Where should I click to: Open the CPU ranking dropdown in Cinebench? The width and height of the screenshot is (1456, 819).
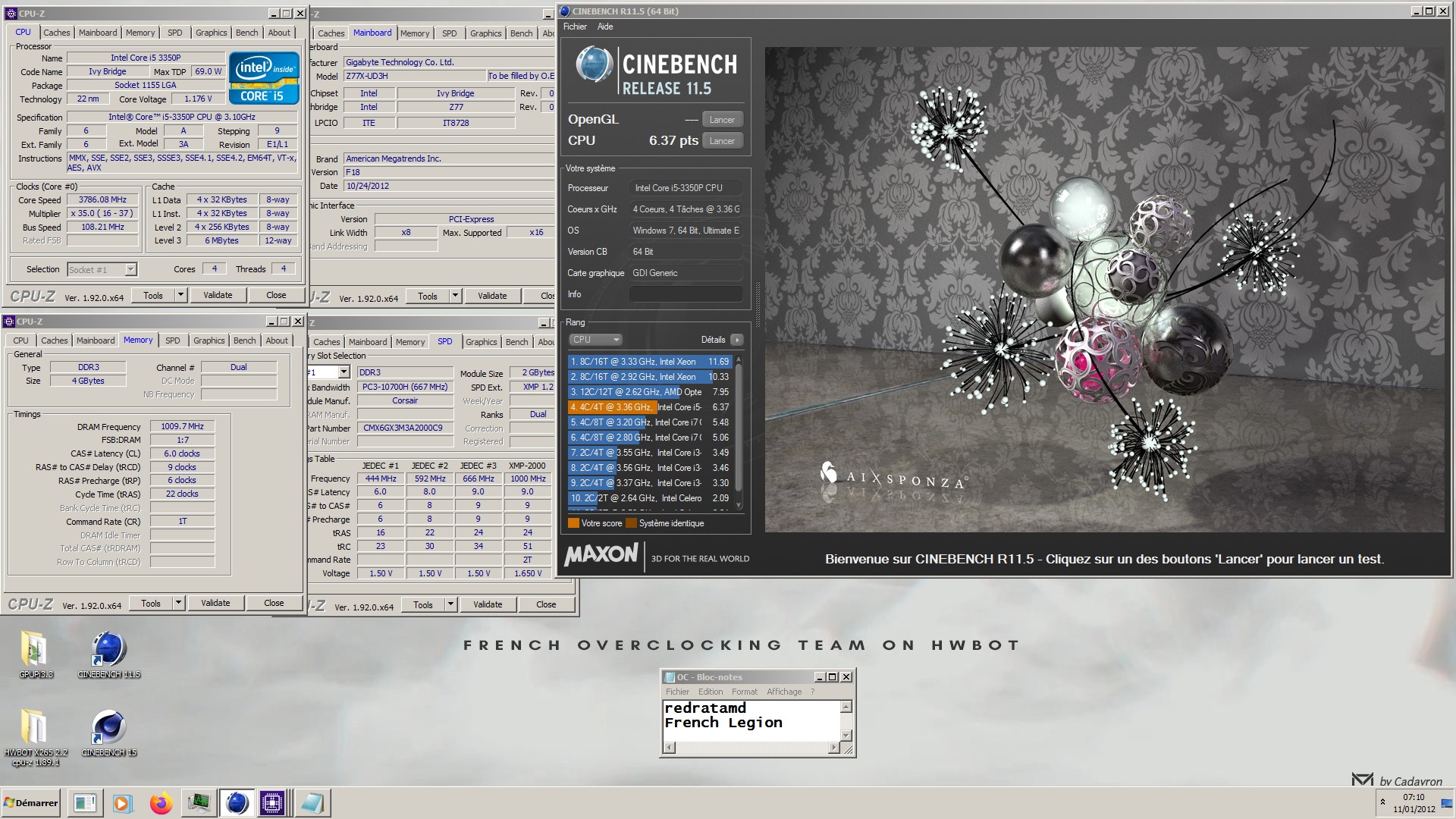[x=595, y=340]
